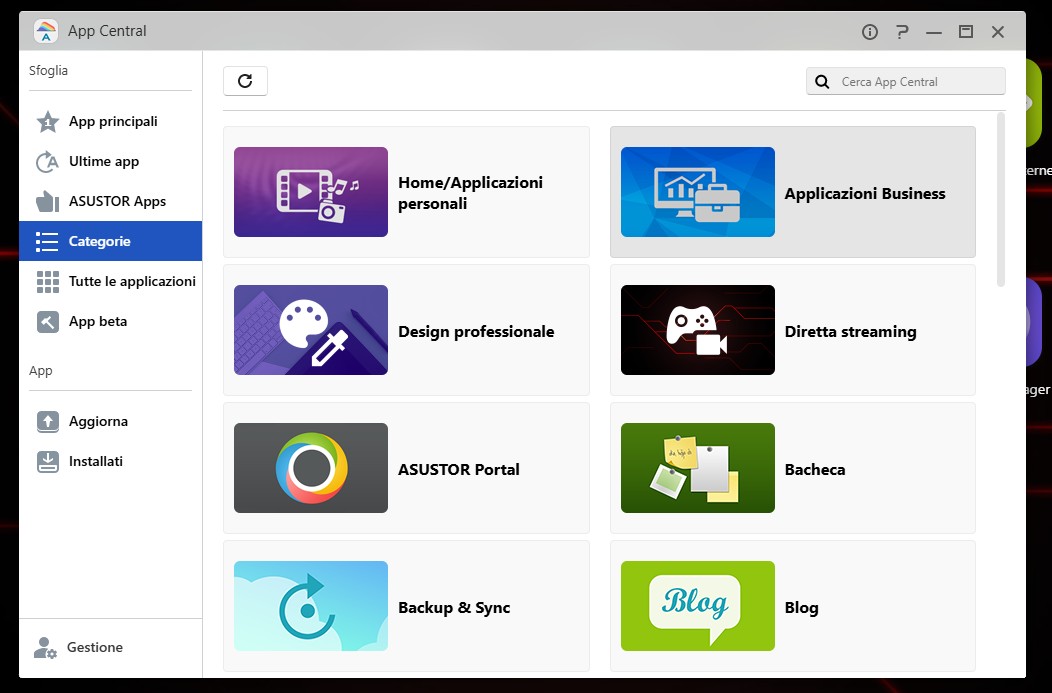This screenshot has width=1052, height=693.
Task: Click the Categorie list icon
Action: coord(47,242)
